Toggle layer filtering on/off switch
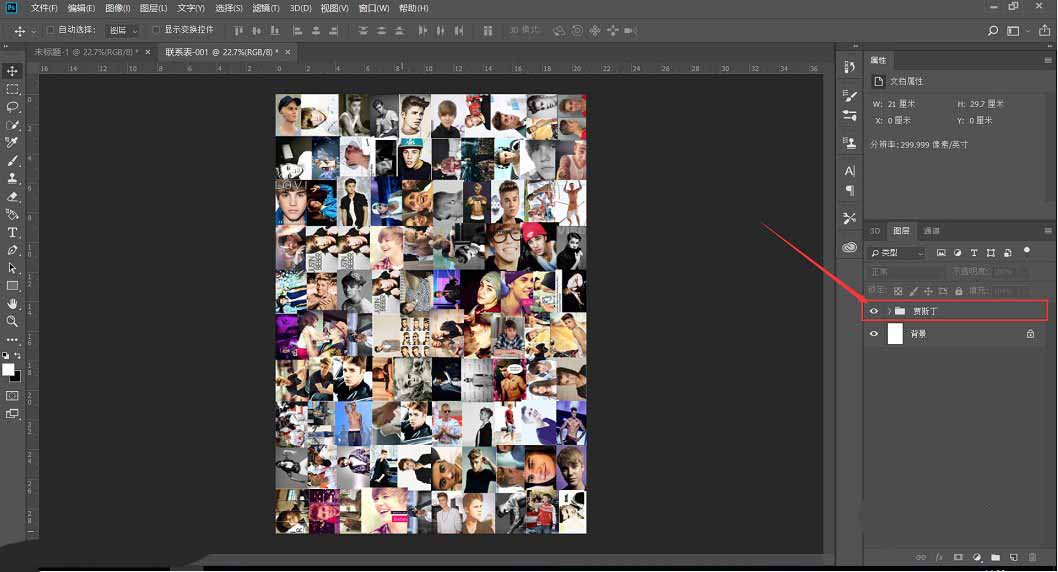This screenshot has height=572, width=1058. tap(1027, 251)
